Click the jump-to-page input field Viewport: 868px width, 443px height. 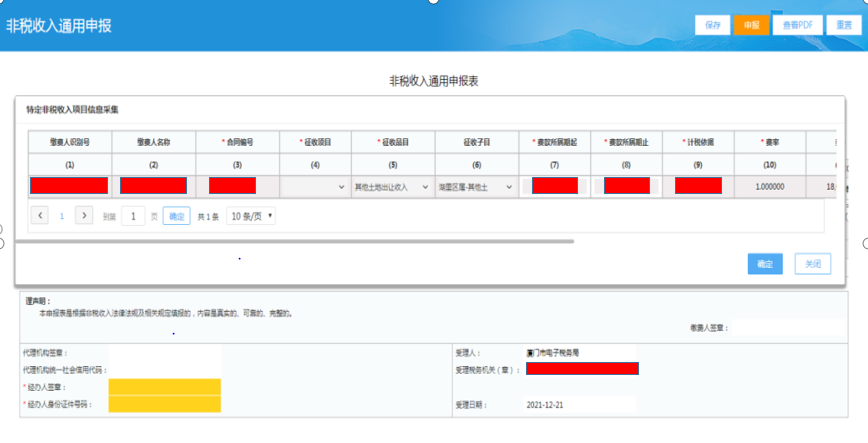(133, 216)
